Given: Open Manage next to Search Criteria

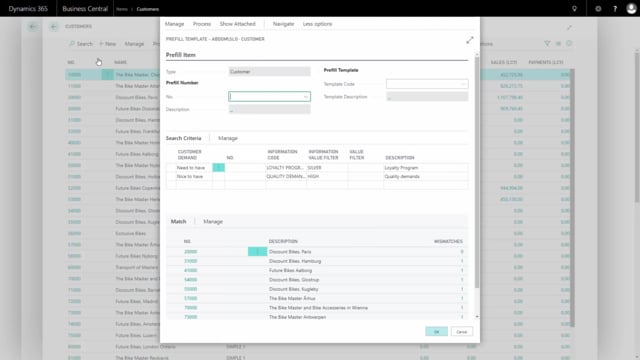Looking at the screenshot, I should pos(228,138).
